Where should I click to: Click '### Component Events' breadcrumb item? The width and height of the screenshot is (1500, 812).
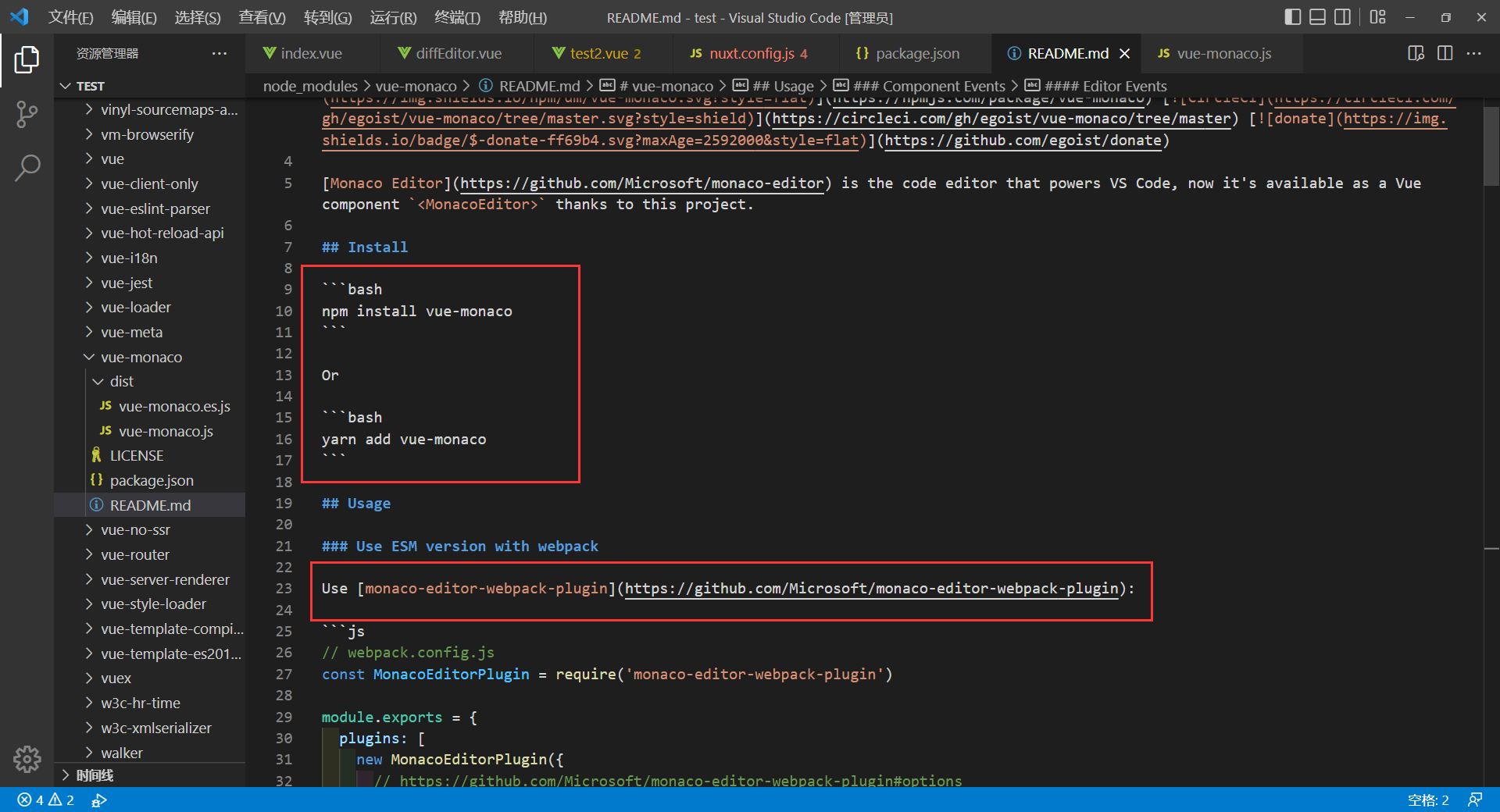(919, 86)
